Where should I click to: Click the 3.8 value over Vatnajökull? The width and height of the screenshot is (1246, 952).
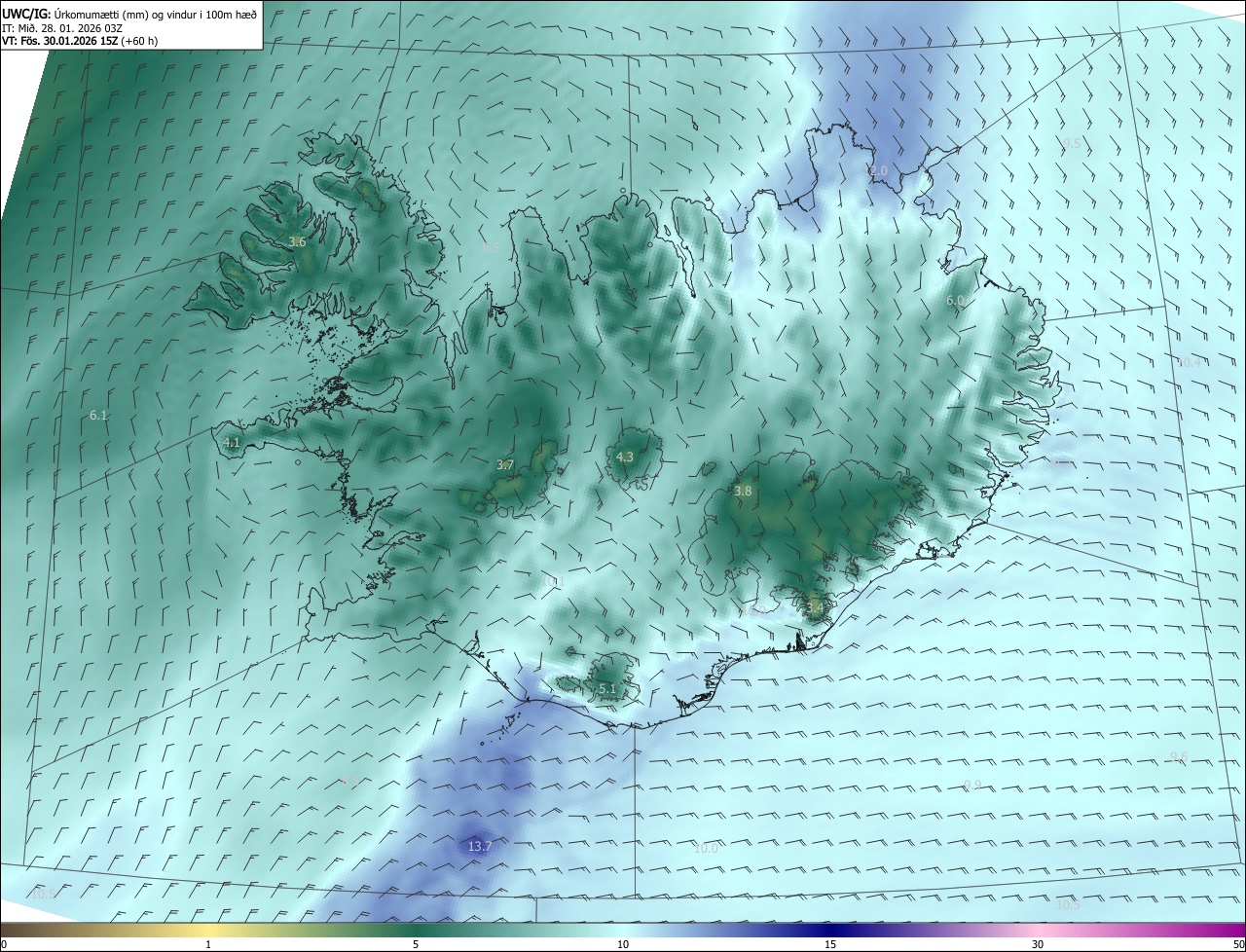743,492
